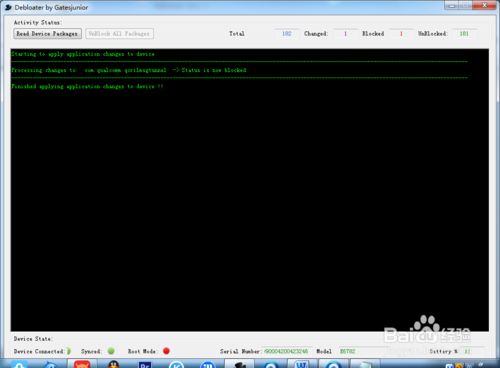Select the Total packages count field
This screenshot has height=368, width=500.
pyautogui.click(x=287, y=34)
